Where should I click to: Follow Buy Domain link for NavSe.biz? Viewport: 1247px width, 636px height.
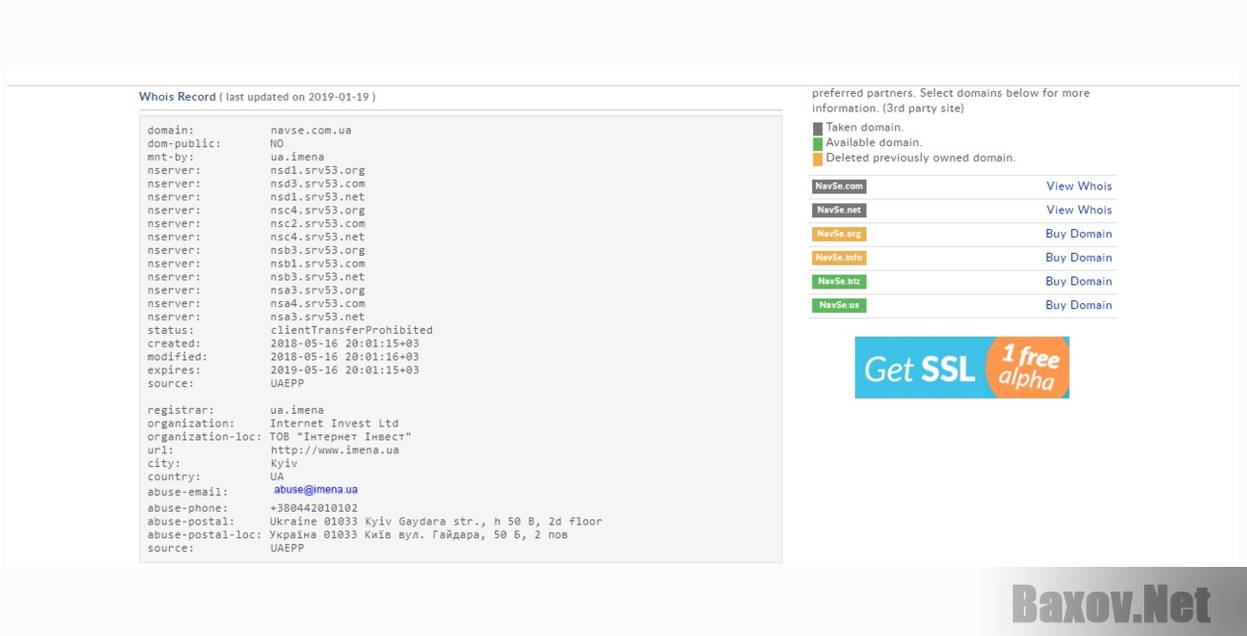(1079, 282)
